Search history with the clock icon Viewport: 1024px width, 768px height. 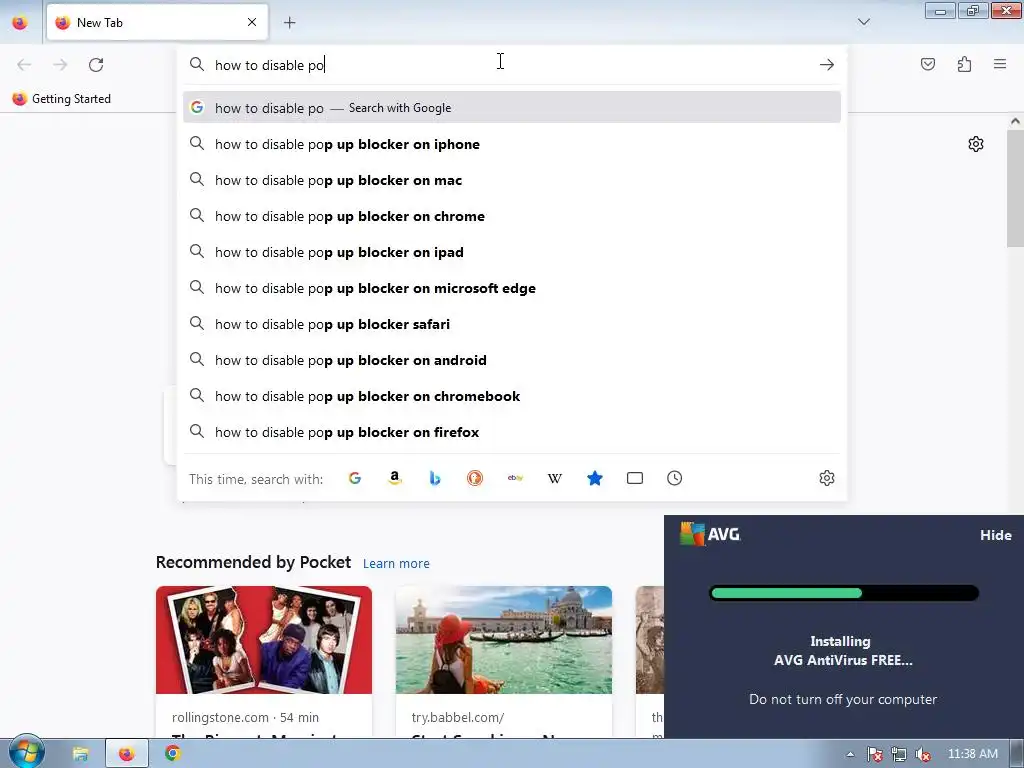(x=675, y=478)
